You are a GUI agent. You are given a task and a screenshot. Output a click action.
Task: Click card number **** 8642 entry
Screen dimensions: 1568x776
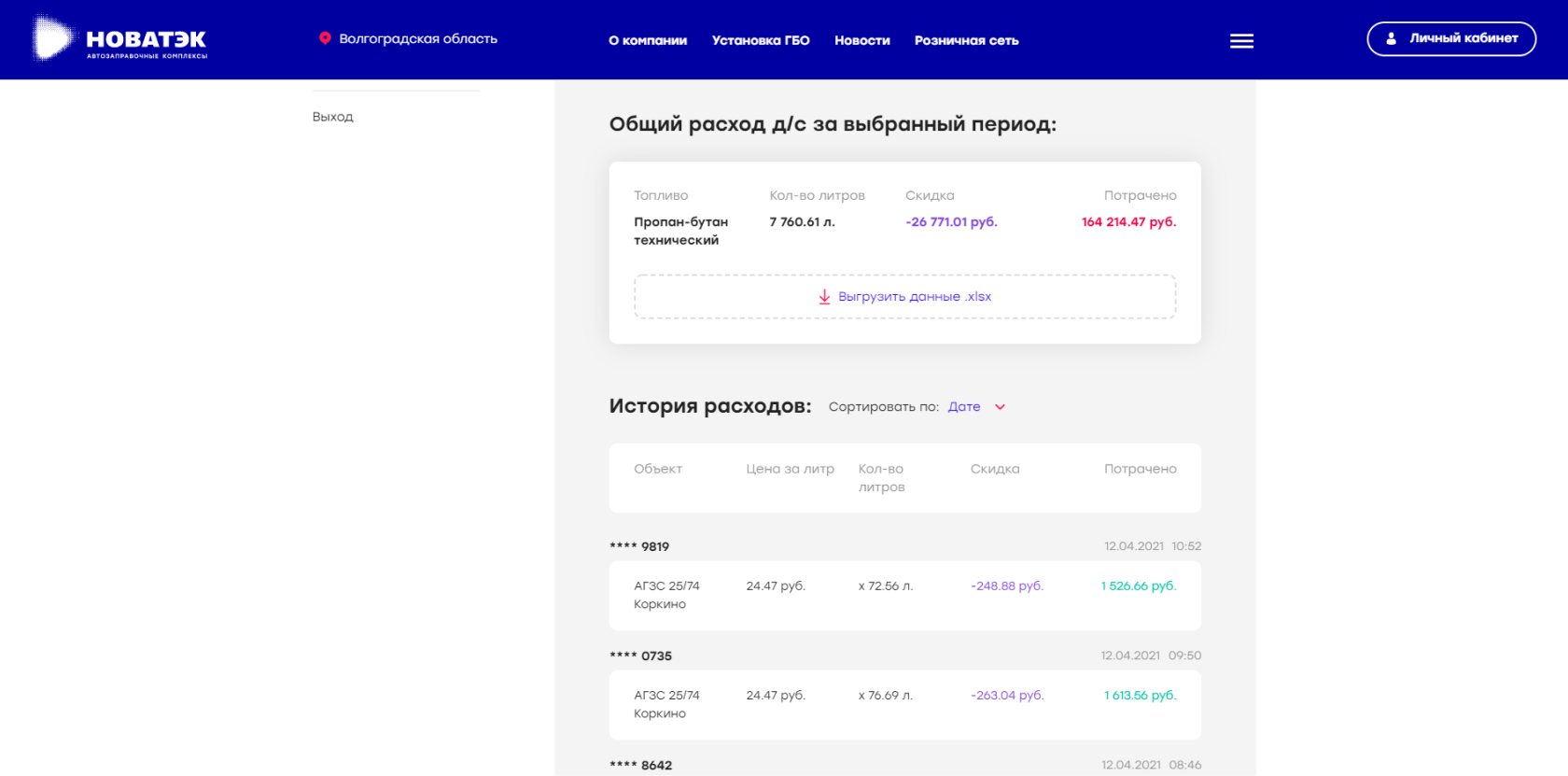pos(640,765)
